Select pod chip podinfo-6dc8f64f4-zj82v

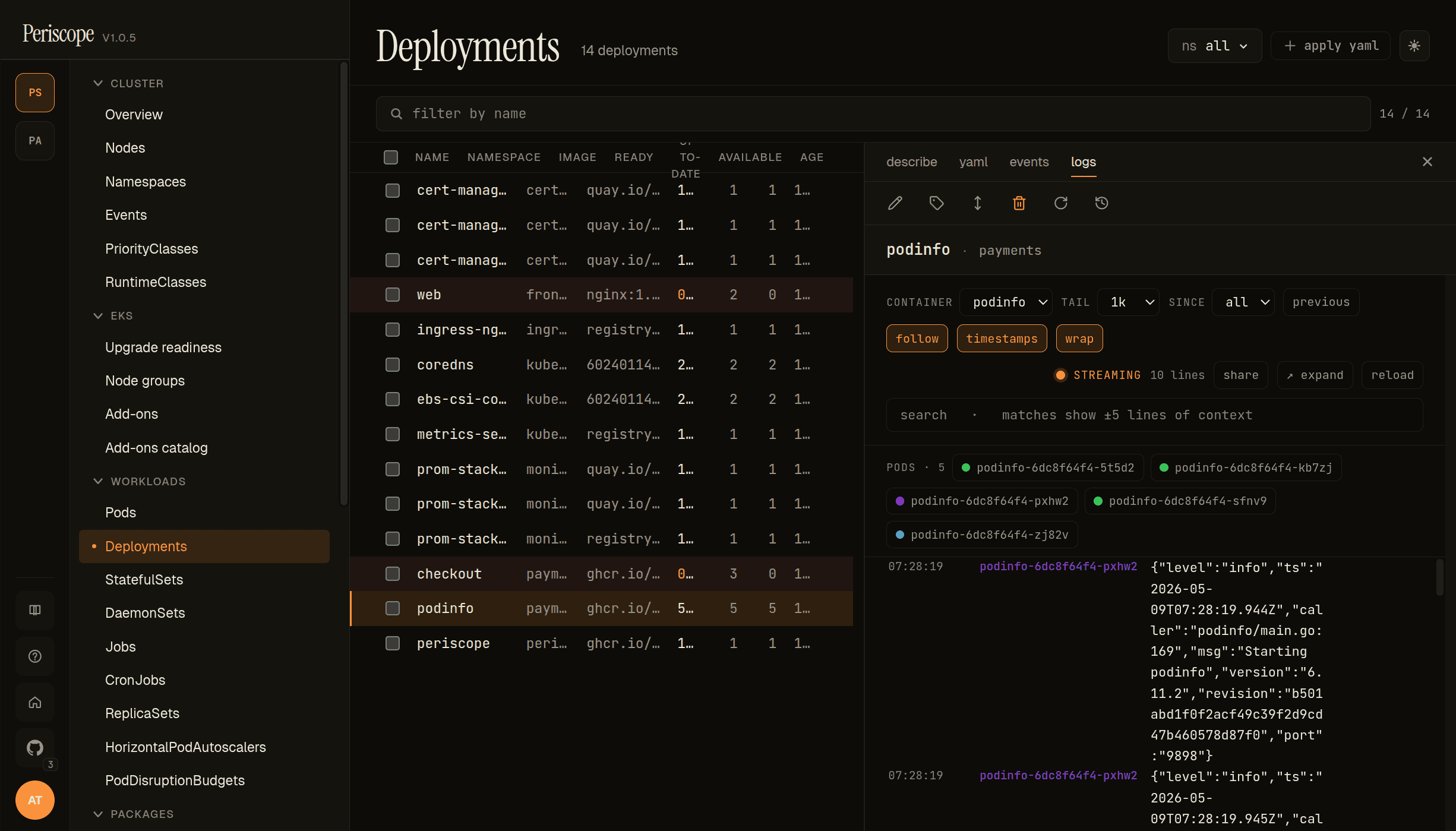pyautogui.click(x=982, y=535)
